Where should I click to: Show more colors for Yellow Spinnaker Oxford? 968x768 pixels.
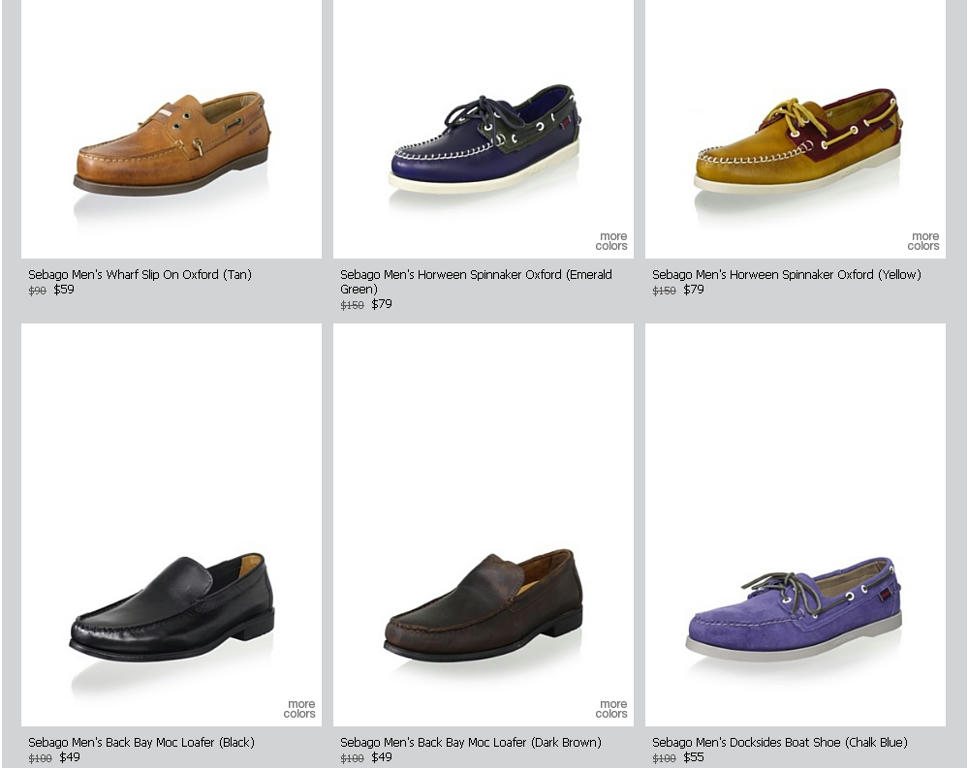pyautogui.click(x=923, y=241)
